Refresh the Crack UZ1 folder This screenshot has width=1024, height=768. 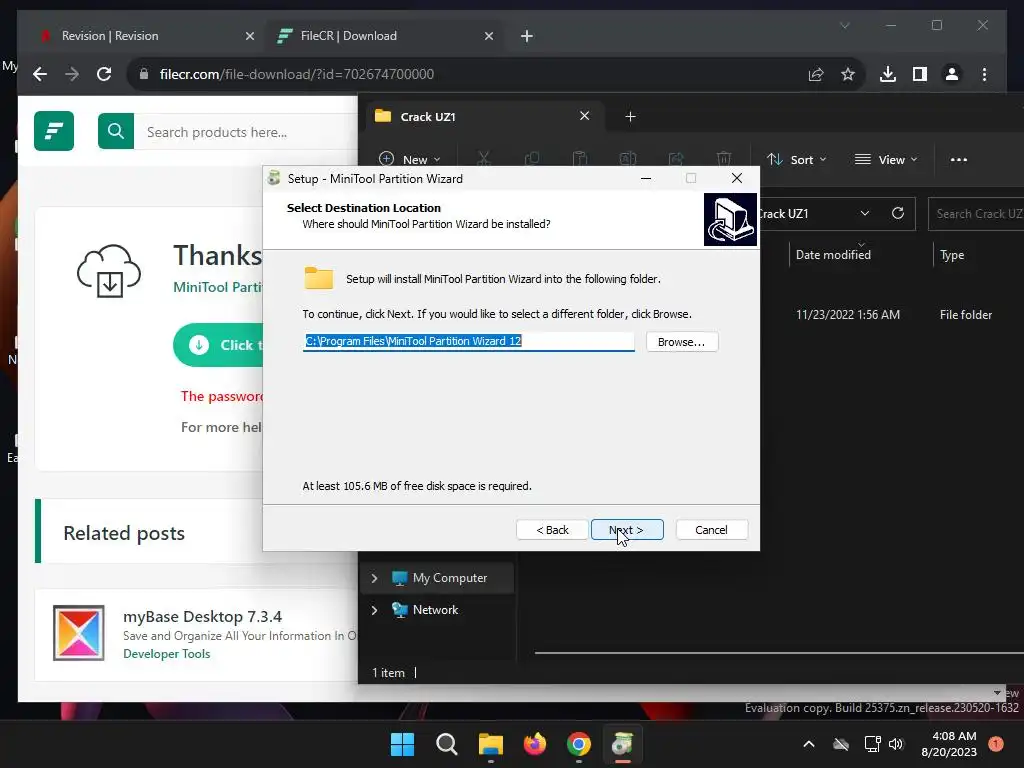click(898, 214)
